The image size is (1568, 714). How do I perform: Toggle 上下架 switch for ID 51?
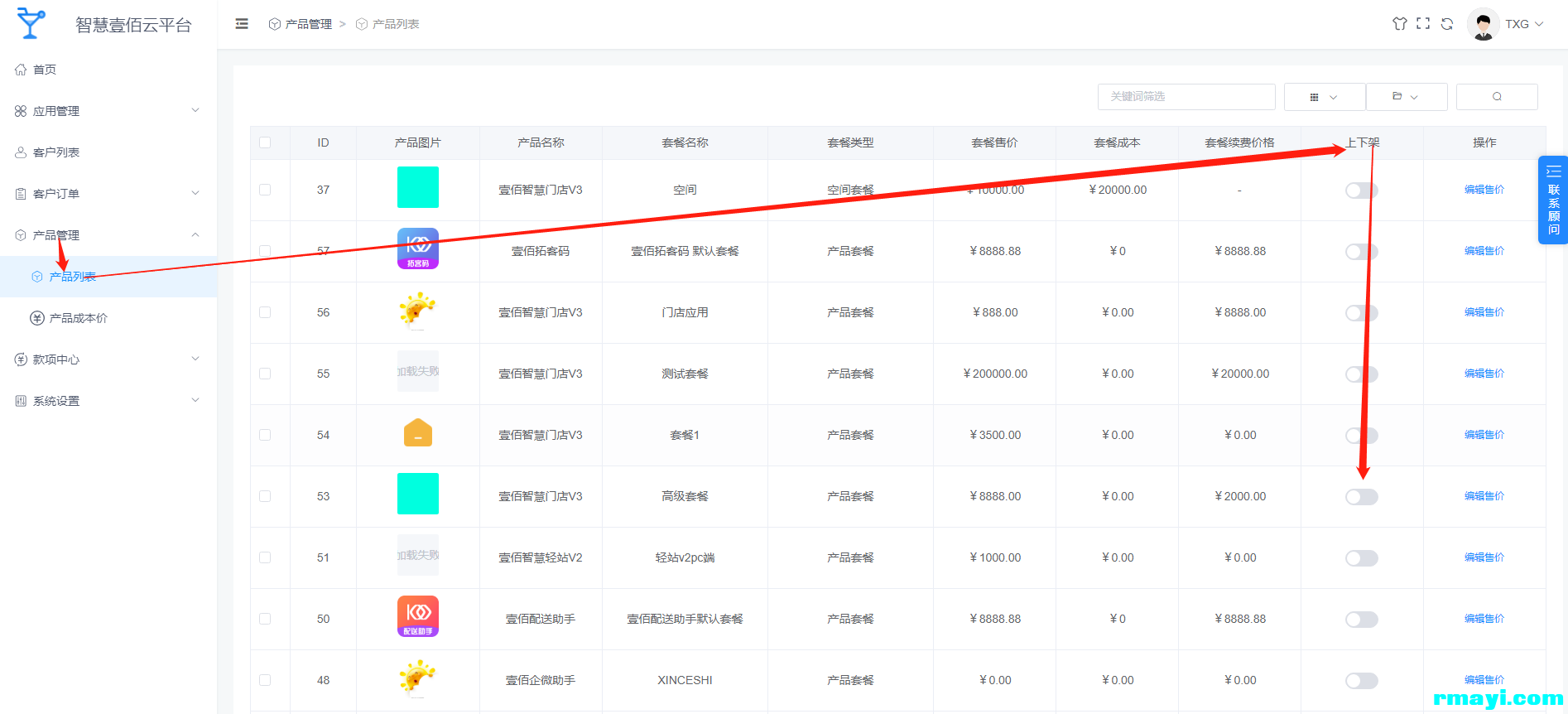pos(1362,558)
